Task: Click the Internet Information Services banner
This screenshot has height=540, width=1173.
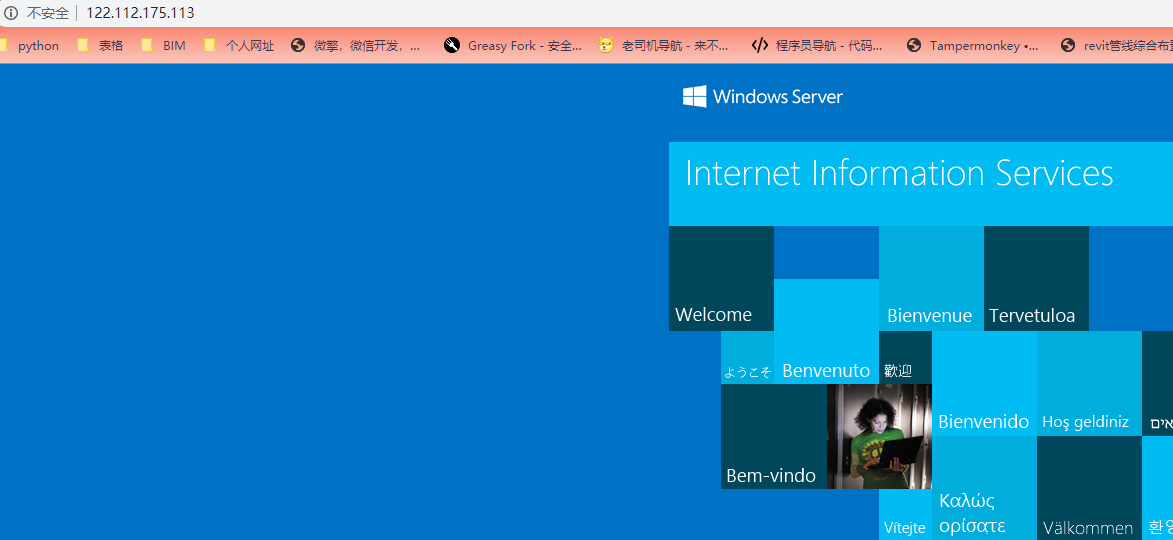Action: [x=921, y=184]
